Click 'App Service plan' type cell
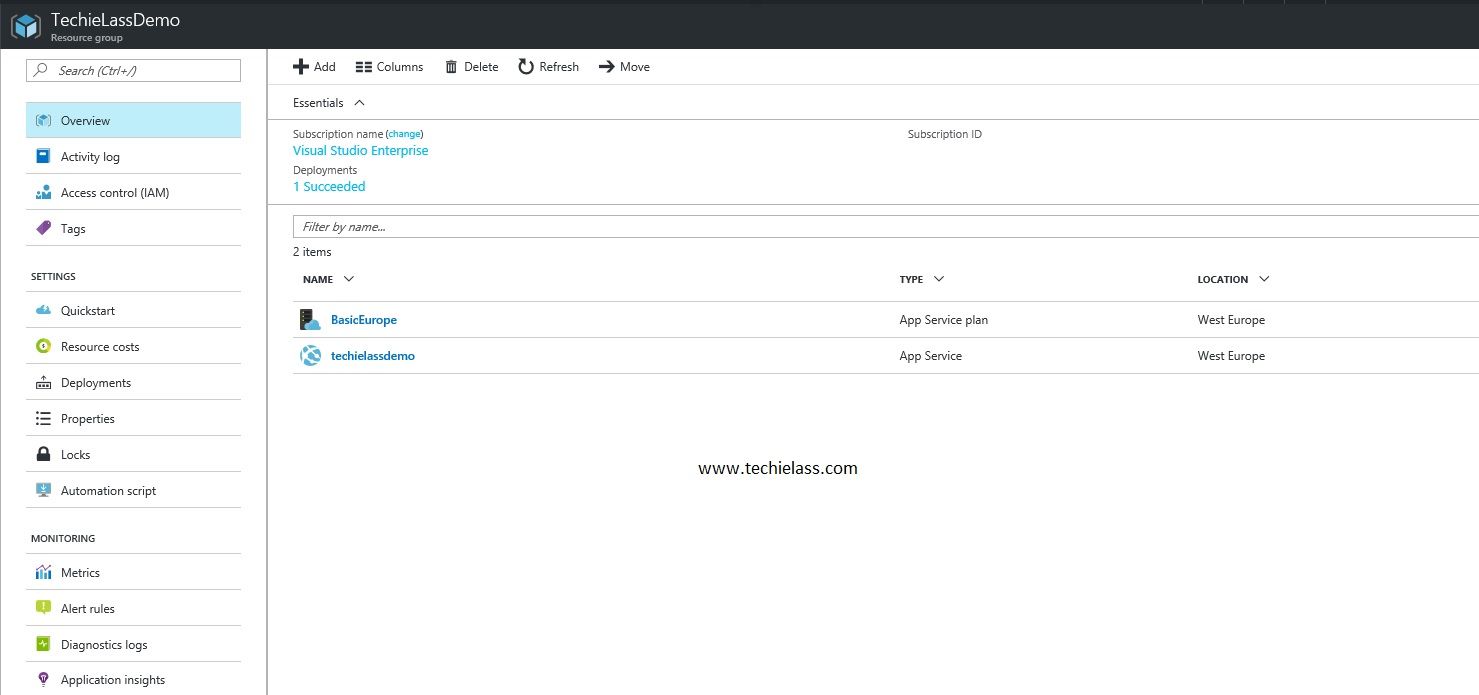 tap(944, 320)
